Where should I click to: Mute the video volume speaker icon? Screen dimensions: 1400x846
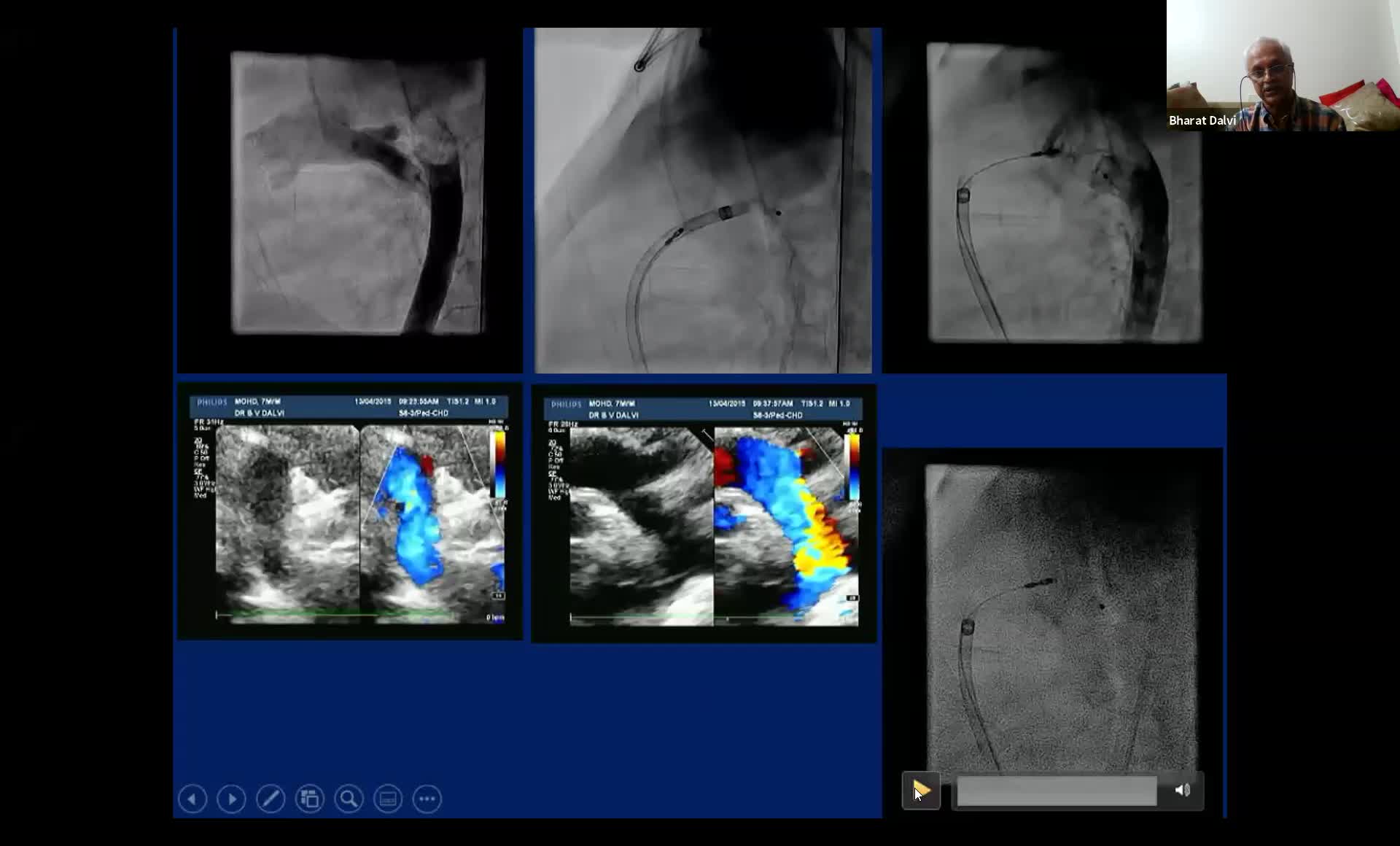coord(1182,790)
